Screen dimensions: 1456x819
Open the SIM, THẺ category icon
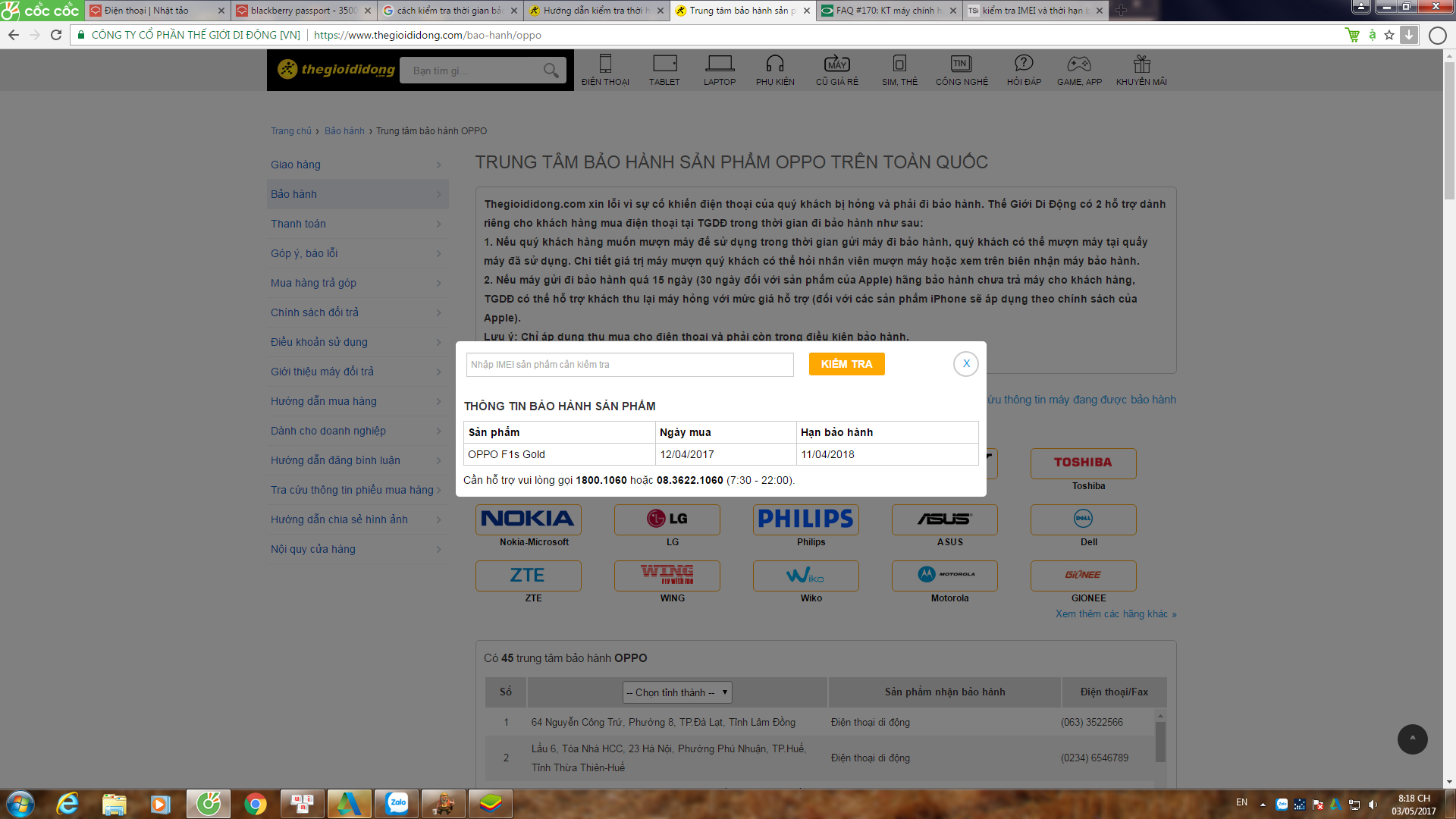click(899, 70)
